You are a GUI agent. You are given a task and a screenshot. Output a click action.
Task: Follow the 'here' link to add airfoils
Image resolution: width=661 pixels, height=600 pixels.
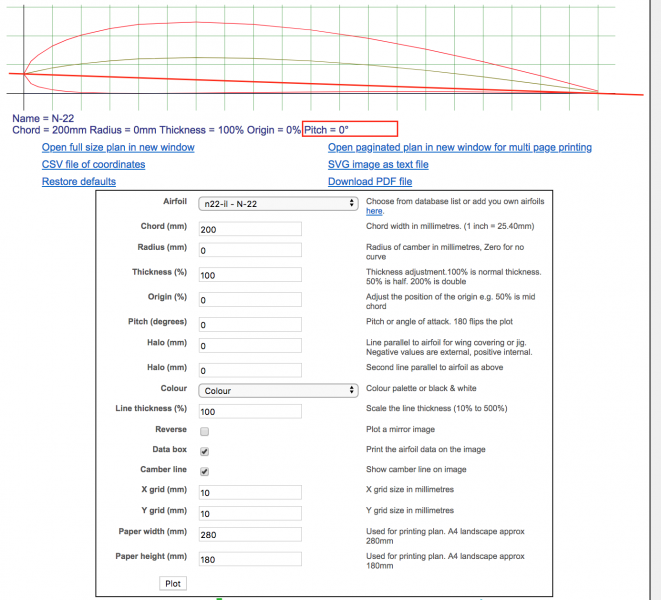(374, 211)
